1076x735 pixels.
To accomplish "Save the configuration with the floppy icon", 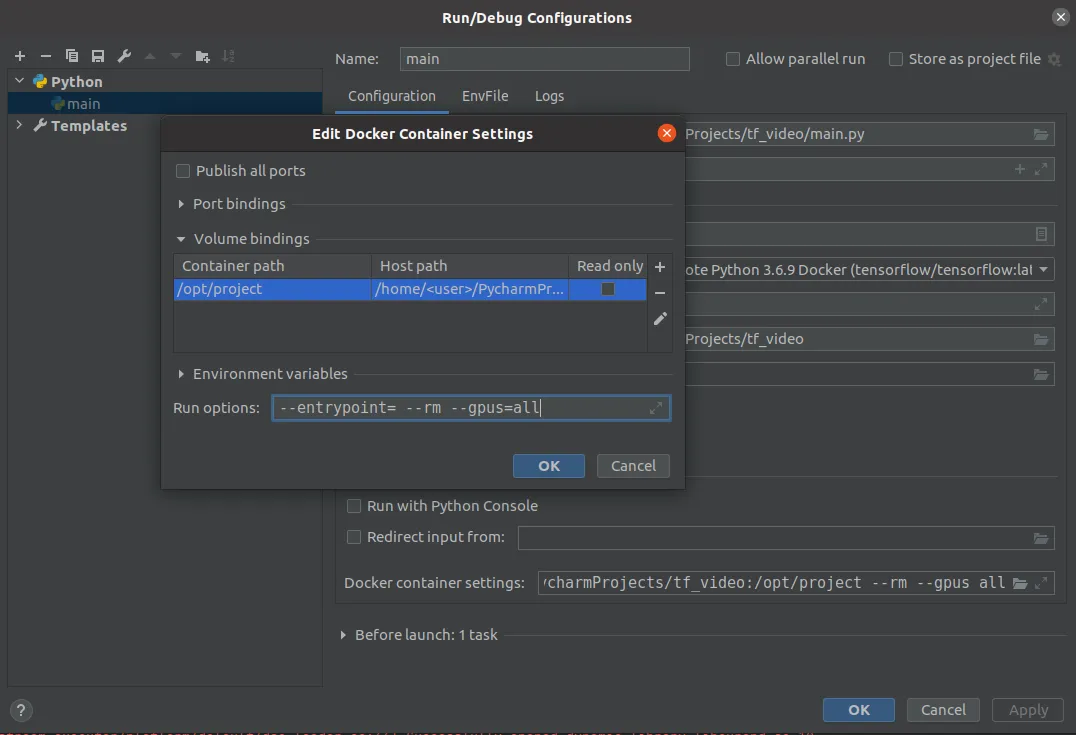I will point(98,57).
